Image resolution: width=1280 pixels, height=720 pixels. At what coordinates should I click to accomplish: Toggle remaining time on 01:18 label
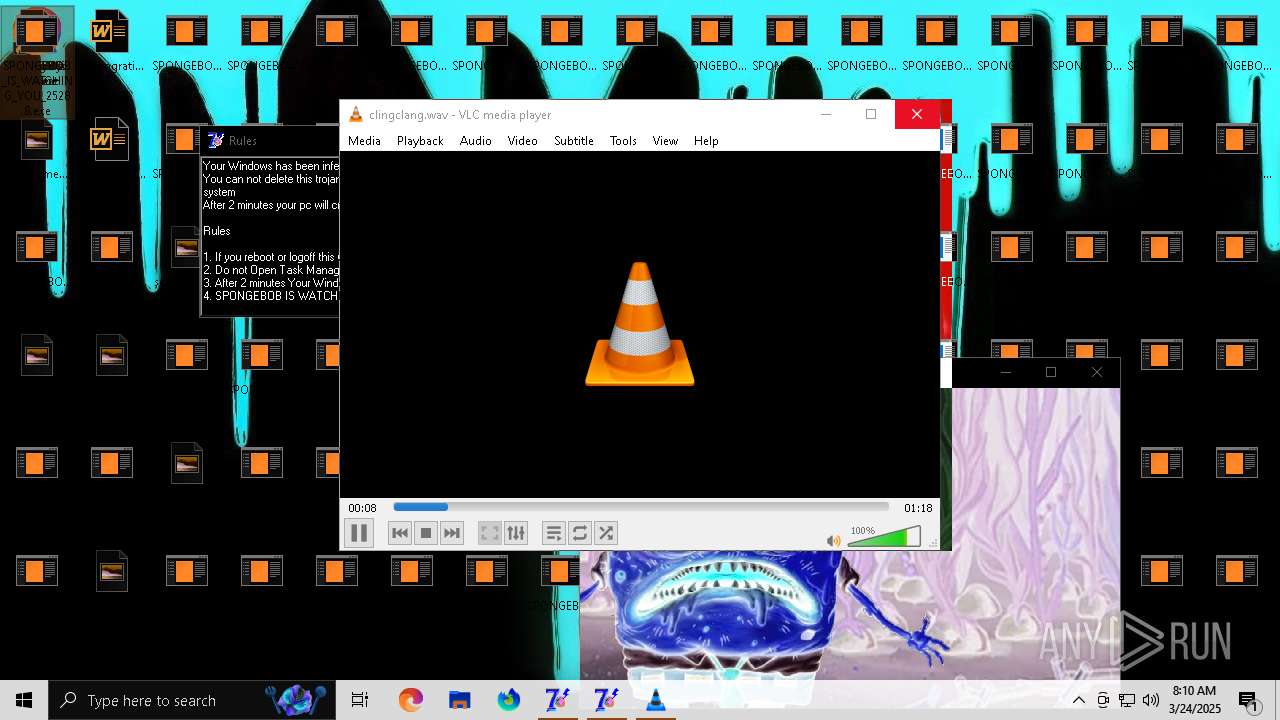point(918,508)
